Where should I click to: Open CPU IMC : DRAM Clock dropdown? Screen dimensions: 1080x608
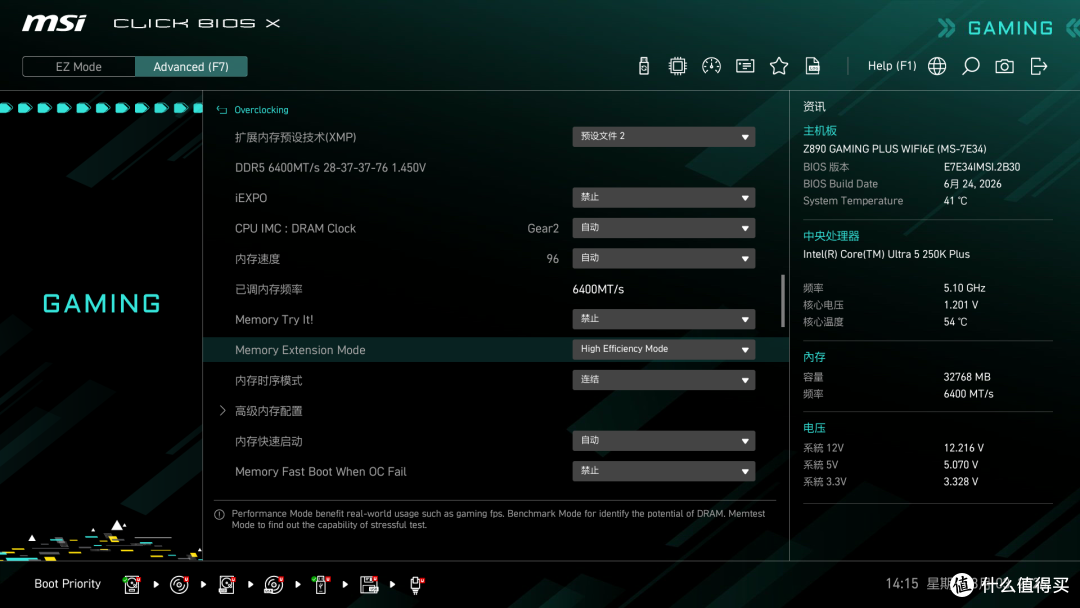663,228
